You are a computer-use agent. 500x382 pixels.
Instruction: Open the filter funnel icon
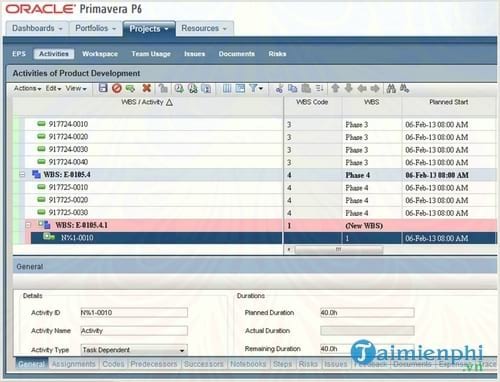tap(256, 88)
